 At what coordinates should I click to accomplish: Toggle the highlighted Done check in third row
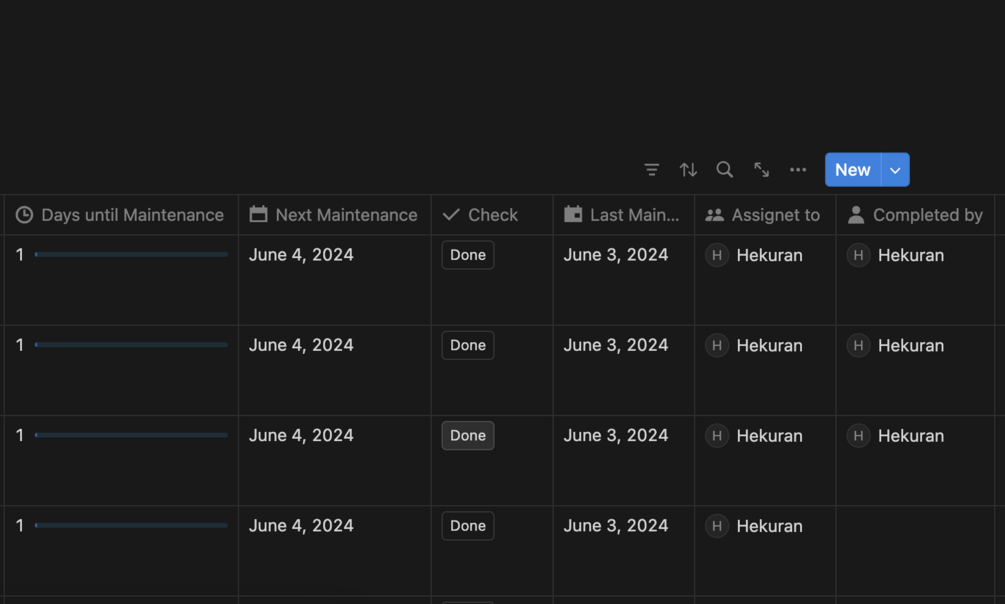coord(467,435)
